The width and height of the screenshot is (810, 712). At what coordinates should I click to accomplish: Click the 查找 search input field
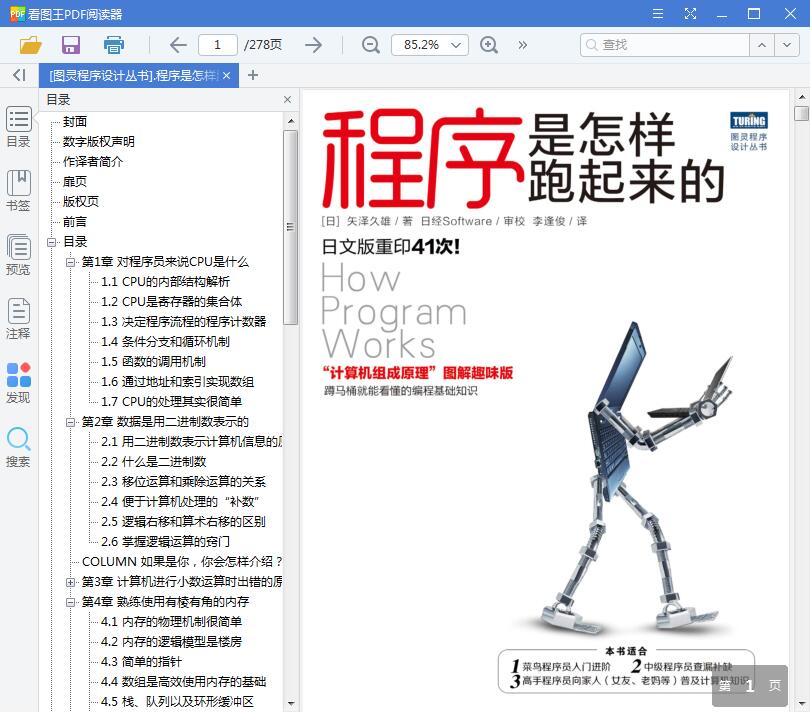pos(665,45)
